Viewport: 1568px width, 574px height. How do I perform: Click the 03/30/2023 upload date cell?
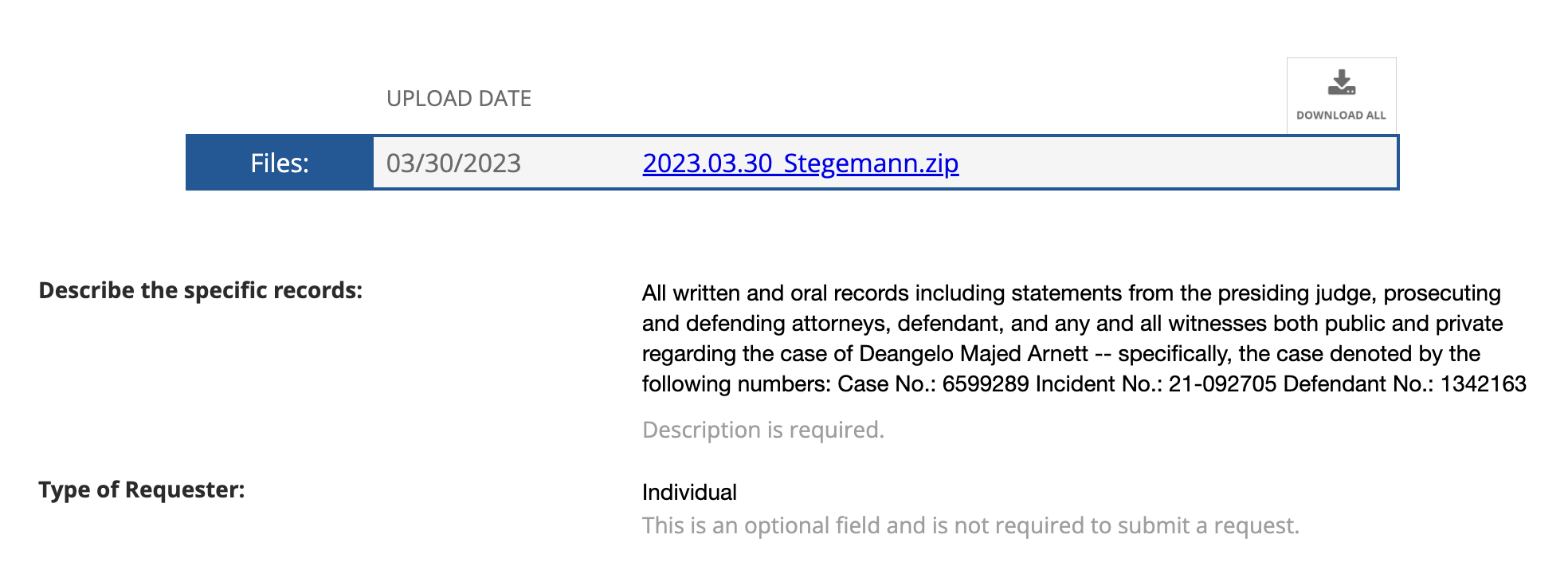point(453,163)
